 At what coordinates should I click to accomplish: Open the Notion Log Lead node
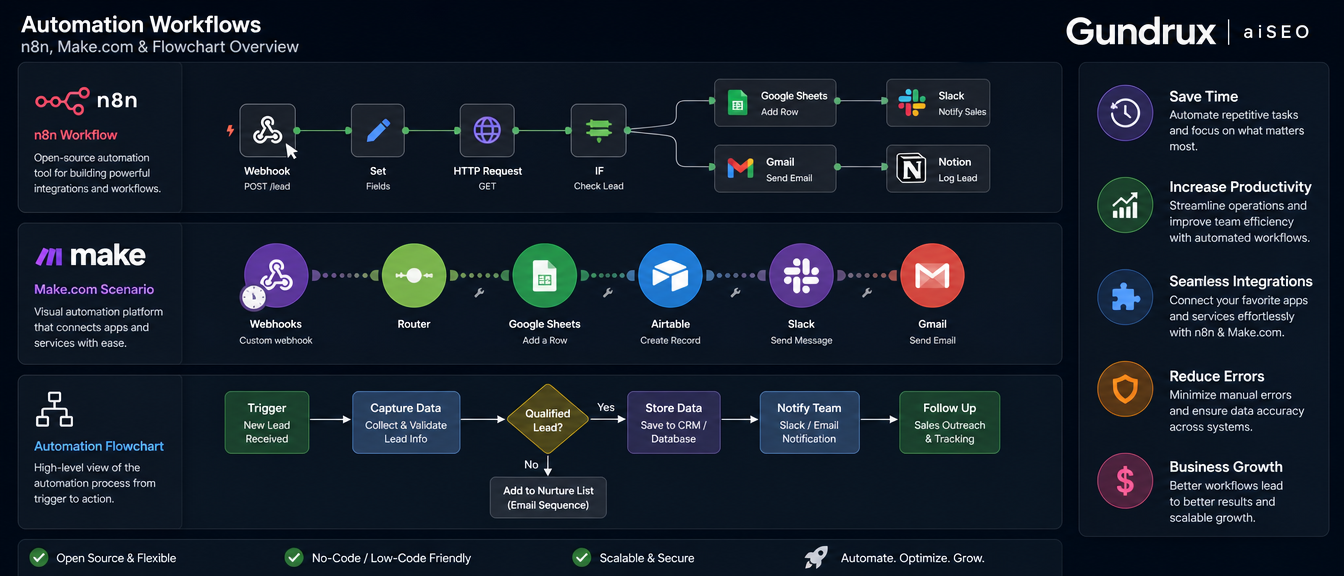[x=939, y=169]
